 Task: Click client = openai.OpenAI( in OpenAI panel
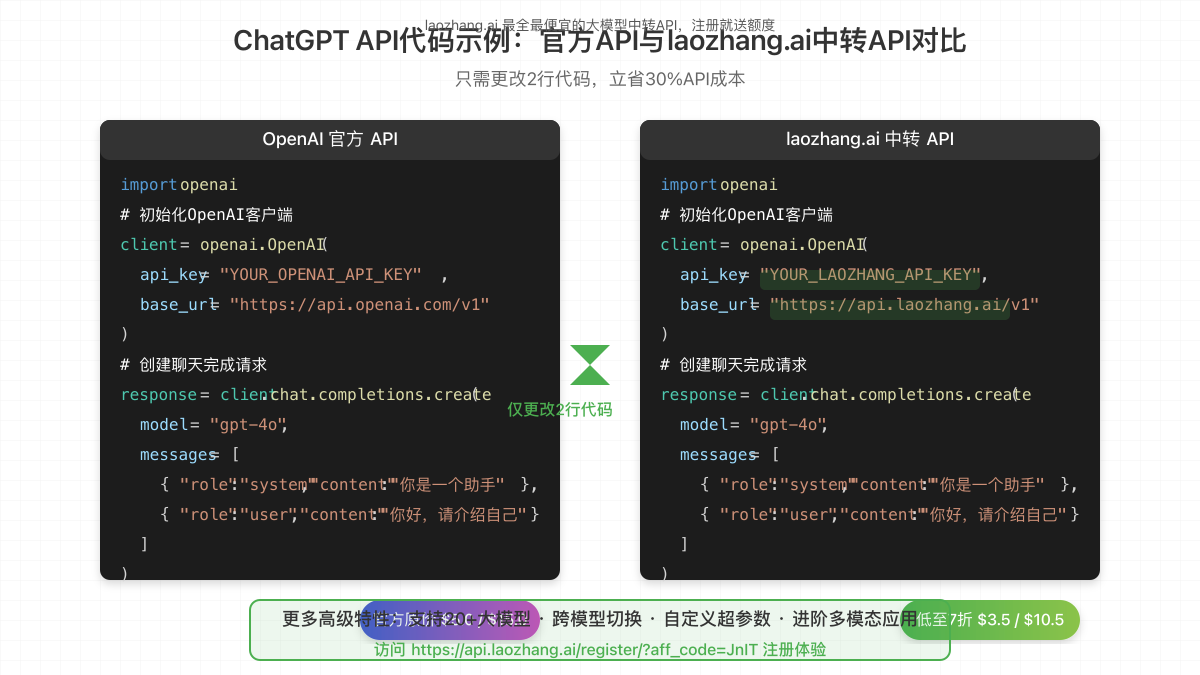click(224, 245)
